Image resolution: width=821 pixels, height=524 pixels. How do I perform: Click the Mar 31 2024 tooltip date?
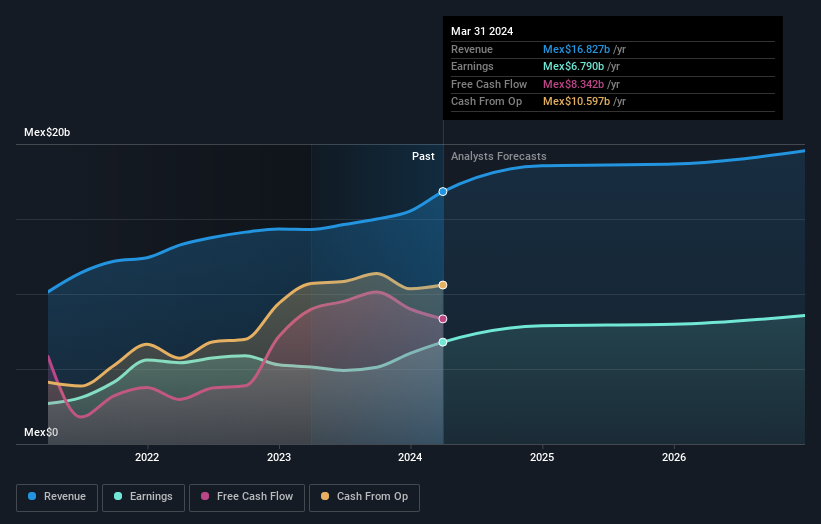(x=482, y=31)
